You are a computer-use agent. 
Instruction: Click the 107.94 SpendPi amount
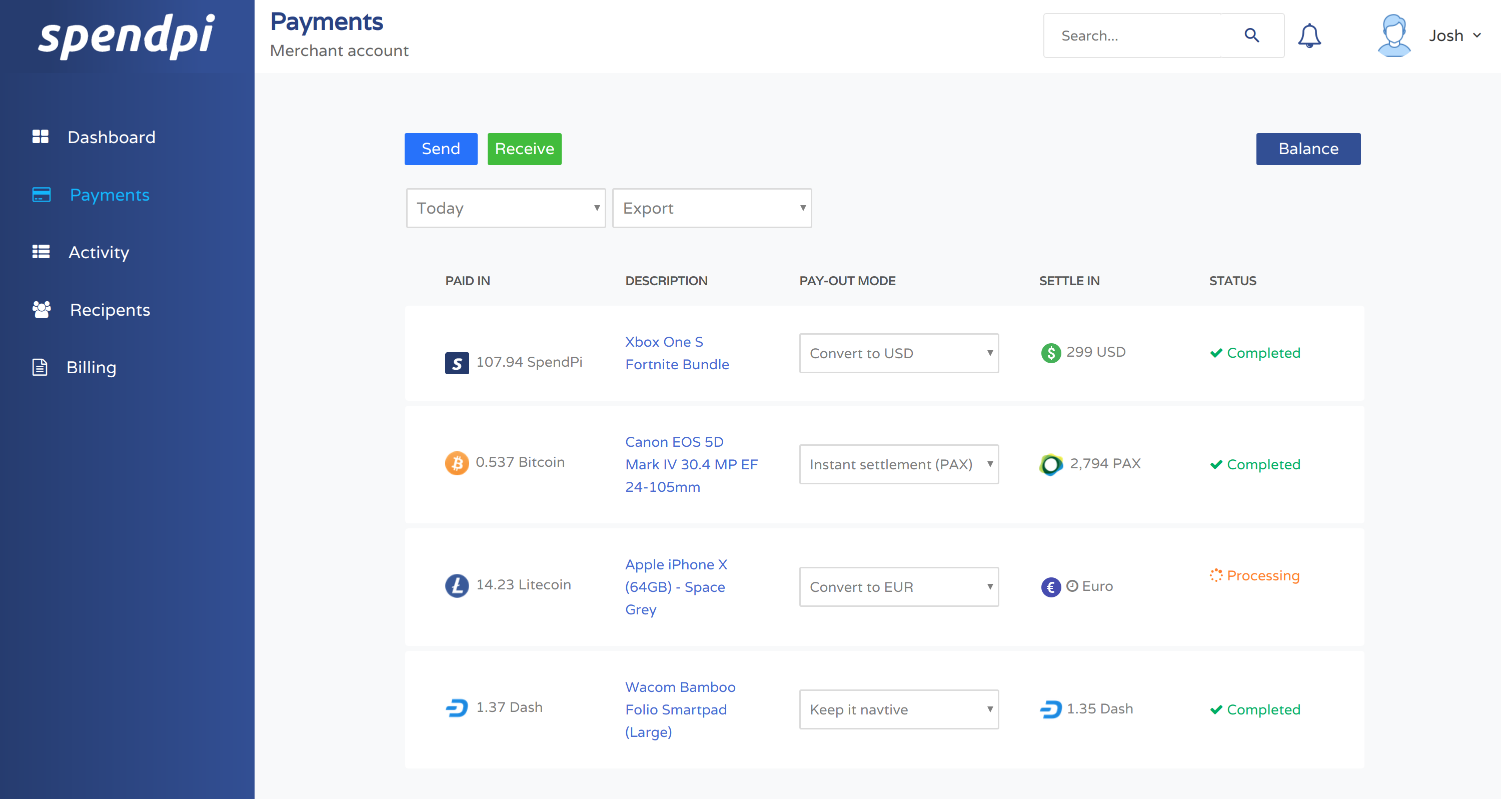(x=529, y=362)
